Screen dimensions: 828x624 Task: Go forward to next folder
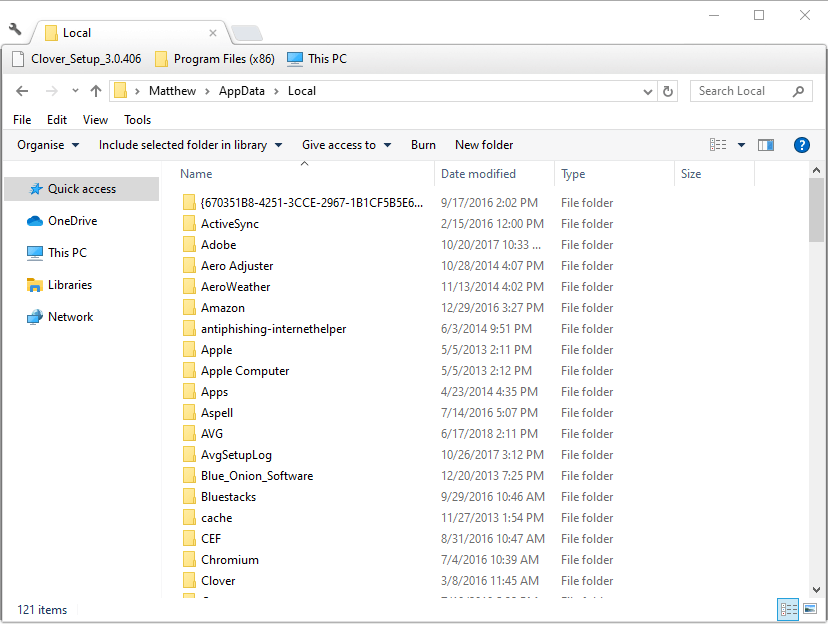tap(51, 91)
